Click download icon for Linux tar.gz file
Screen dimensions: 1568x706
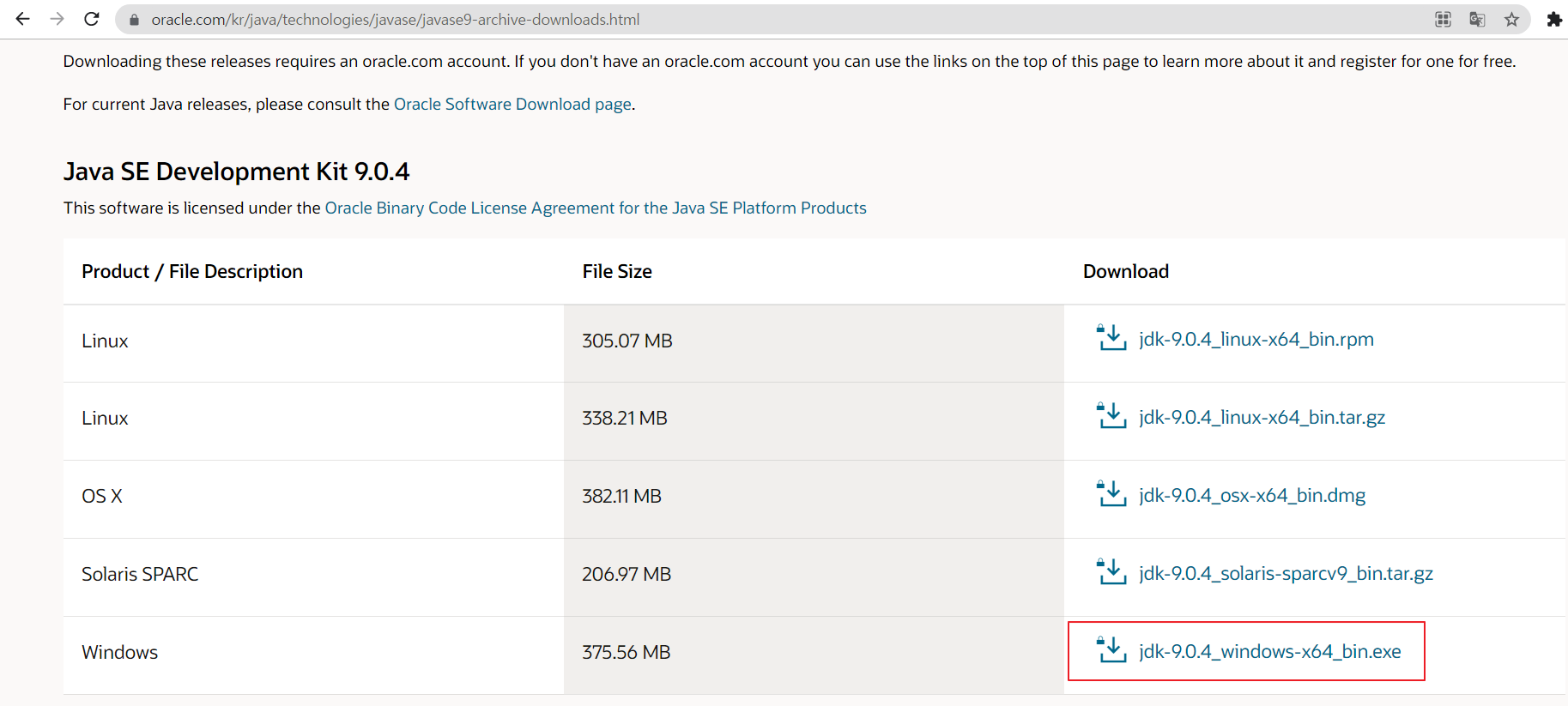[1111, 416]
